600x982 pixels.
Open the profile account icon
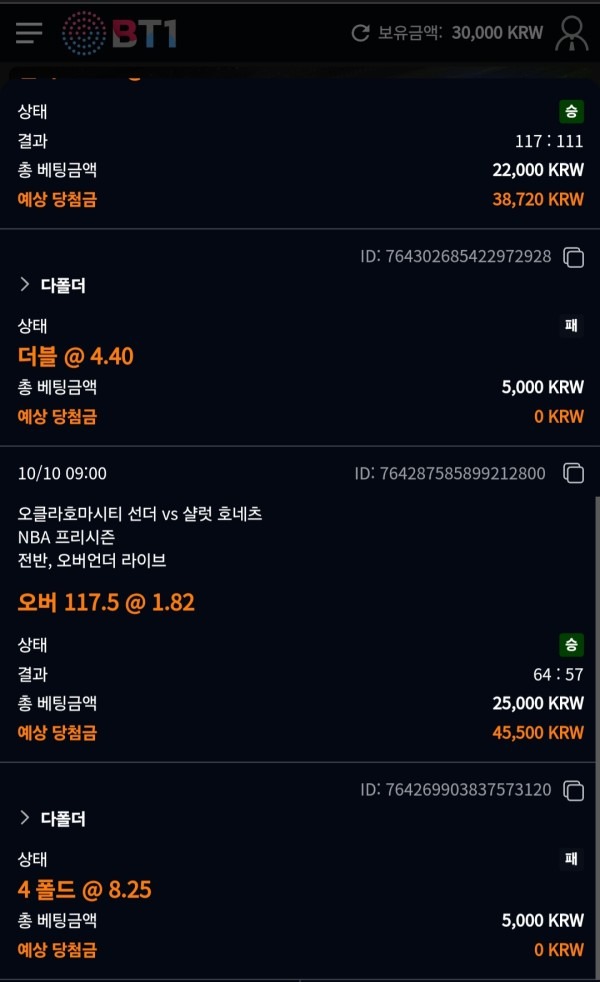click(x=570, y=31)
